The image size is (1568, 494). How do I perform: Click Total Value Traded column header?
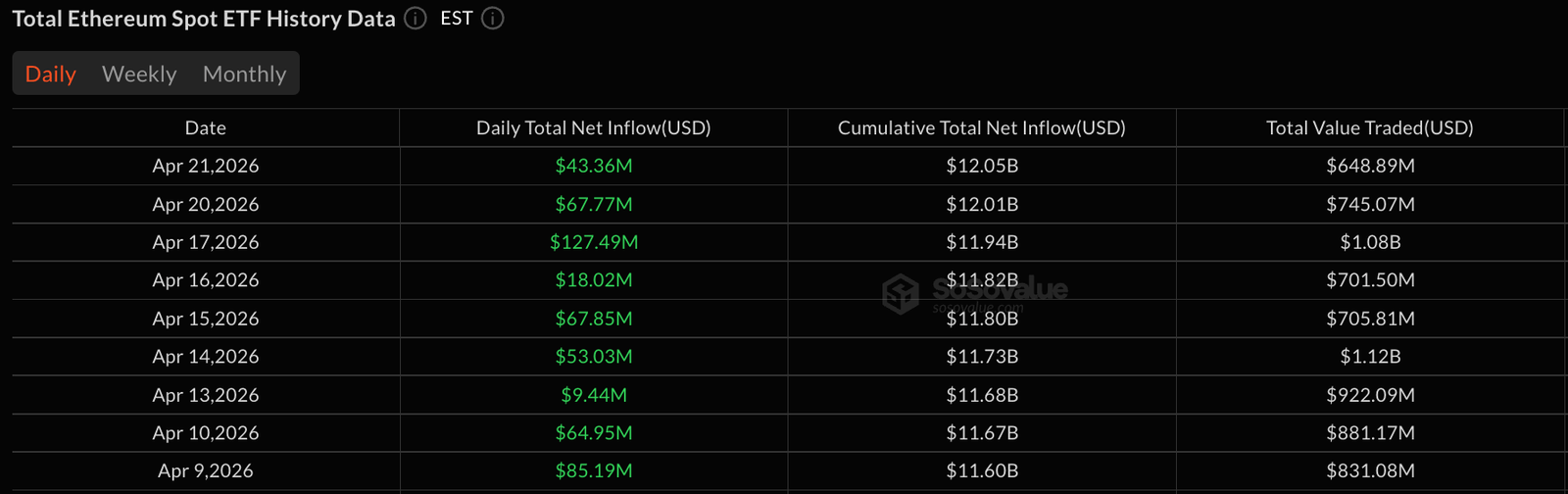pyautogui.click(x=1369, y=128)
